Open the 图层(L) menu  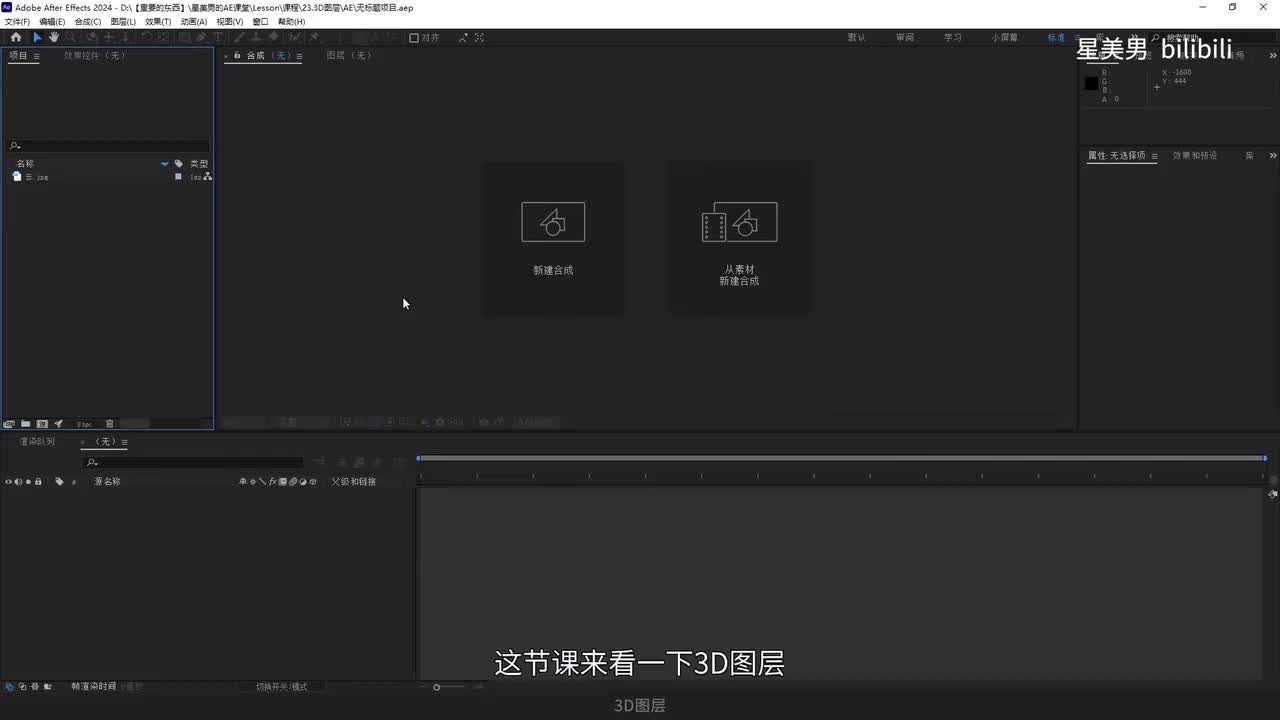click(x=123, y=21)
